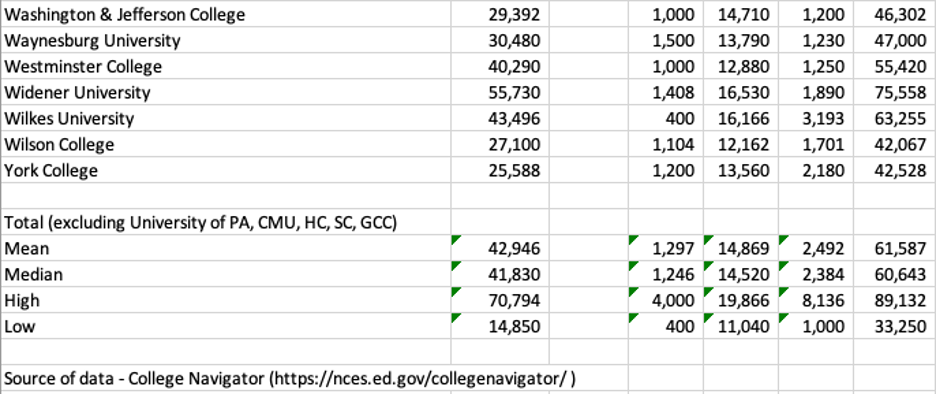Viewport: 936px width, 394px height.
Task: Click the Low row label
Action: [226, 326]
